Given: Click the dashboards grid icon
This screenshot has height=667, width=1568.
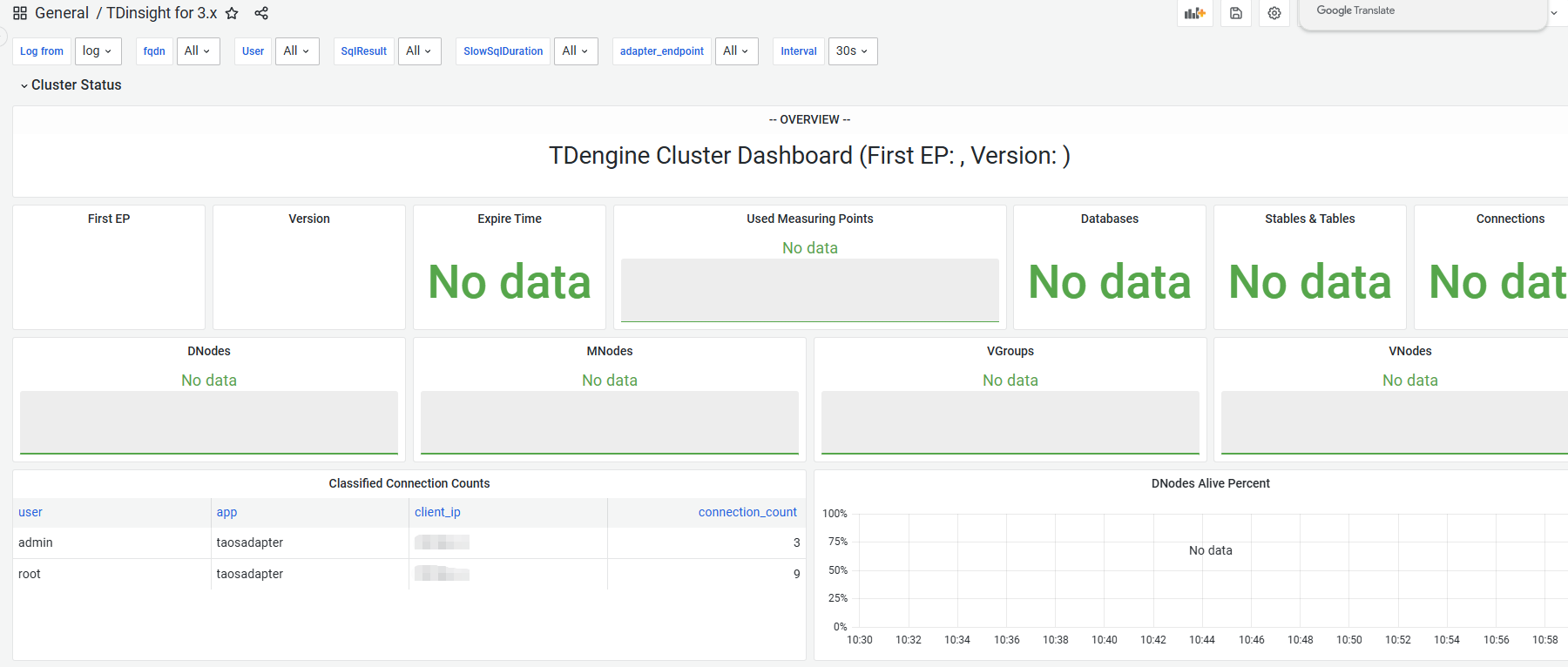Looking at the screenshot, I should click(x=20, y=13).
